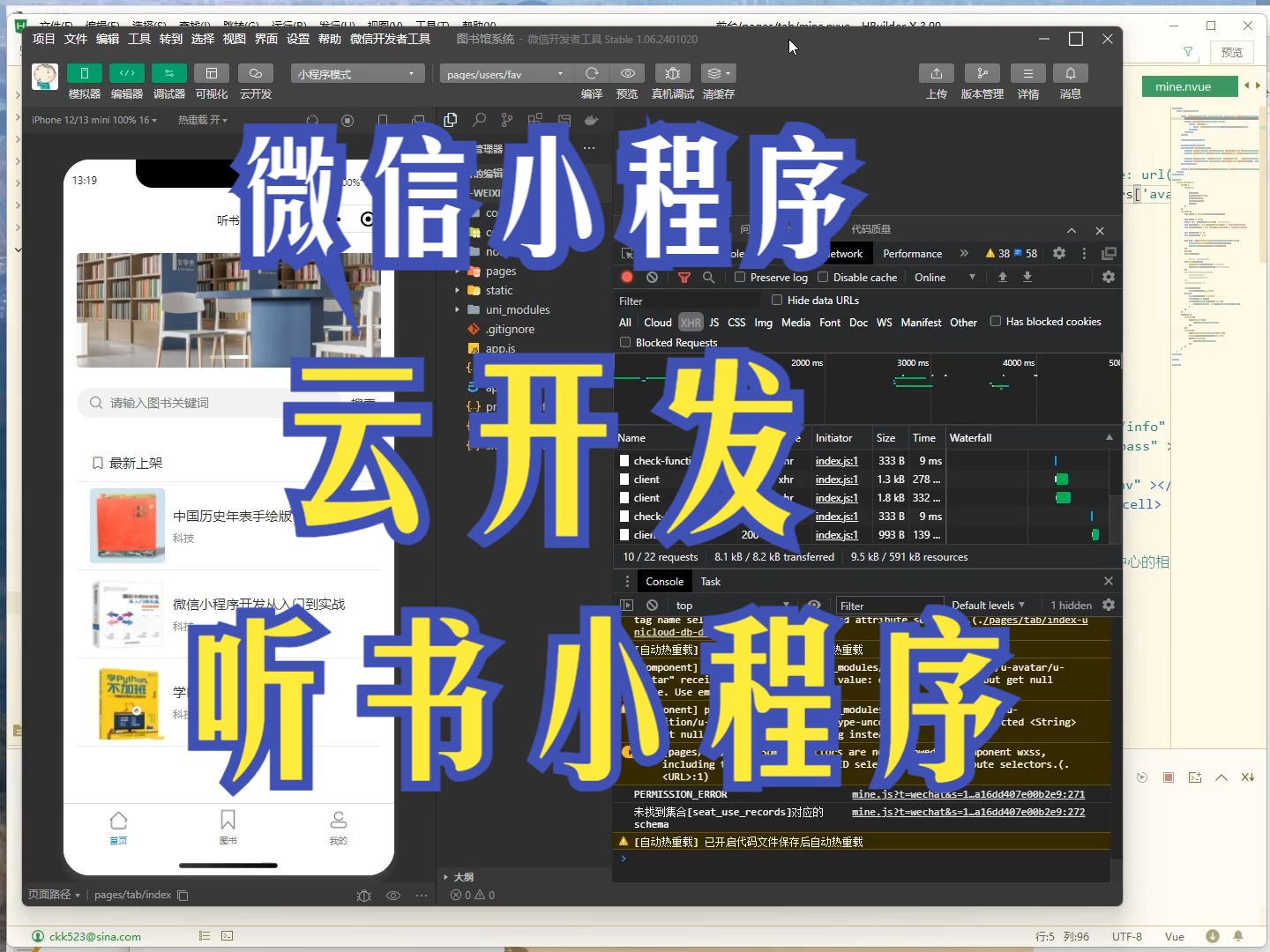Open the console top context dropdown
This screenshot has height=952, width=1270.
click(x=732, y=606)
